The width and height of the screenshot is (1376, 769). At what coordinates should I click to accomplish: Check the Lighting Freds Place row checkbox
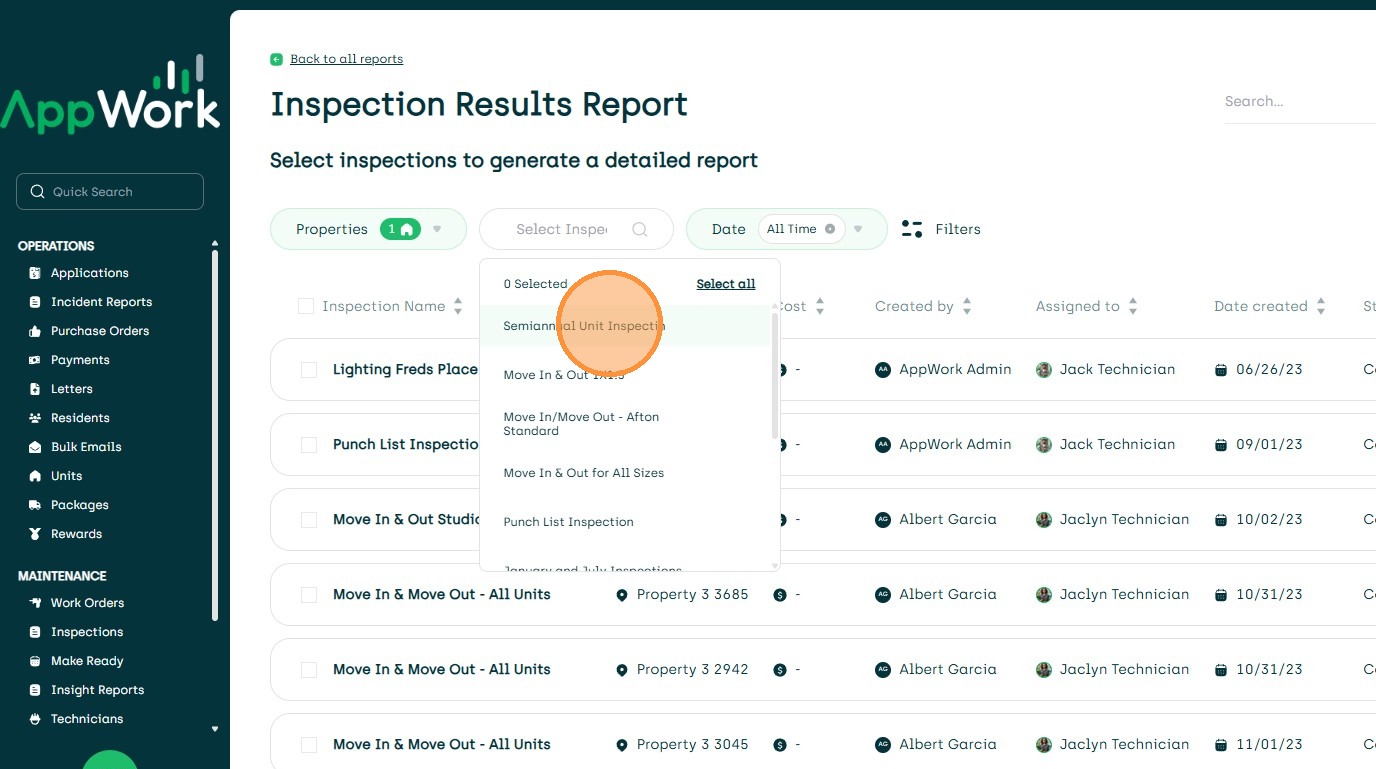pos(309,370)
